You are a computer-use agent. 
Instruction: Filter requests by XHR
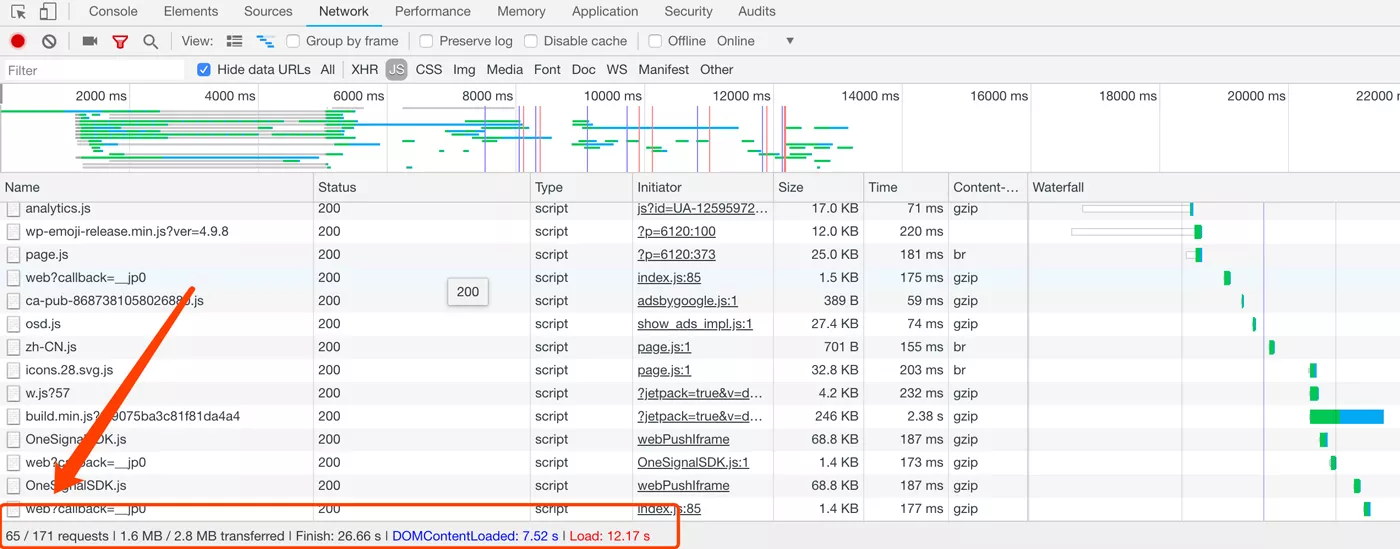coord(365,70)
